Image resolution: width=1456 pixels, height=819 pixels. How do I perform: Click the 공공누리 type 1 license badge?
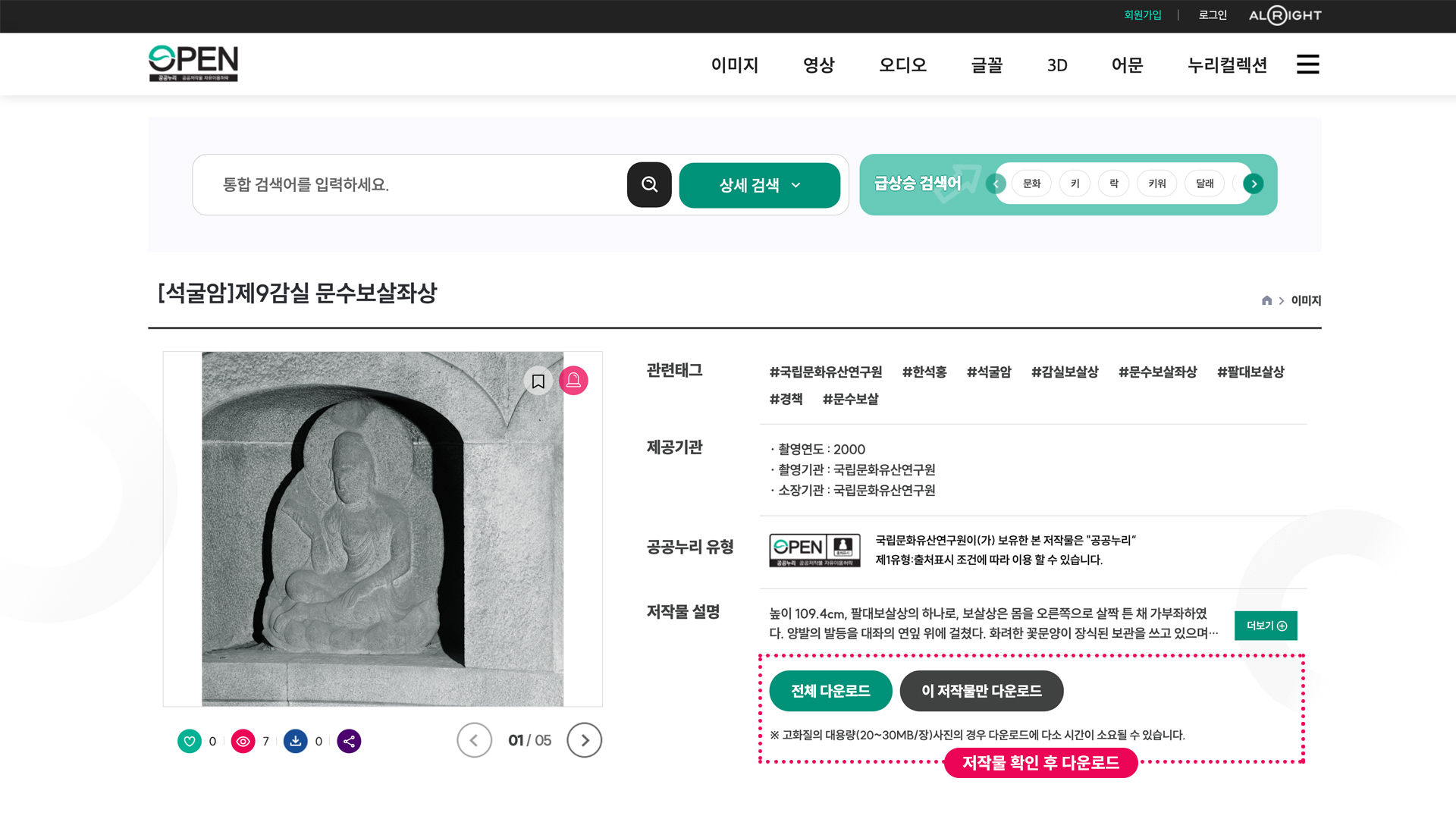click(x=814, y=550)
